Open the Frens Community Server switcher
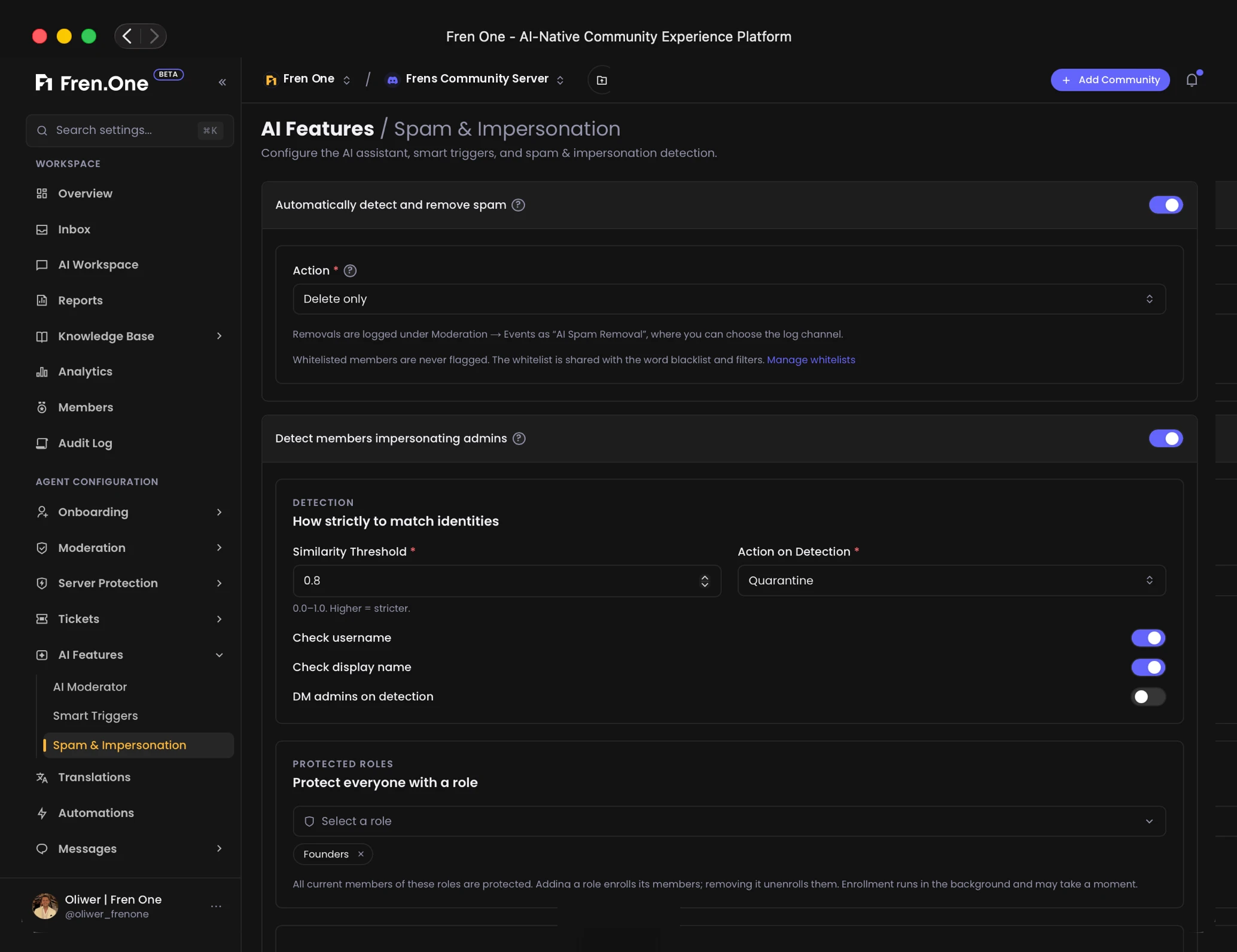Screen dimensions: 1237x952 click(476, 79)
